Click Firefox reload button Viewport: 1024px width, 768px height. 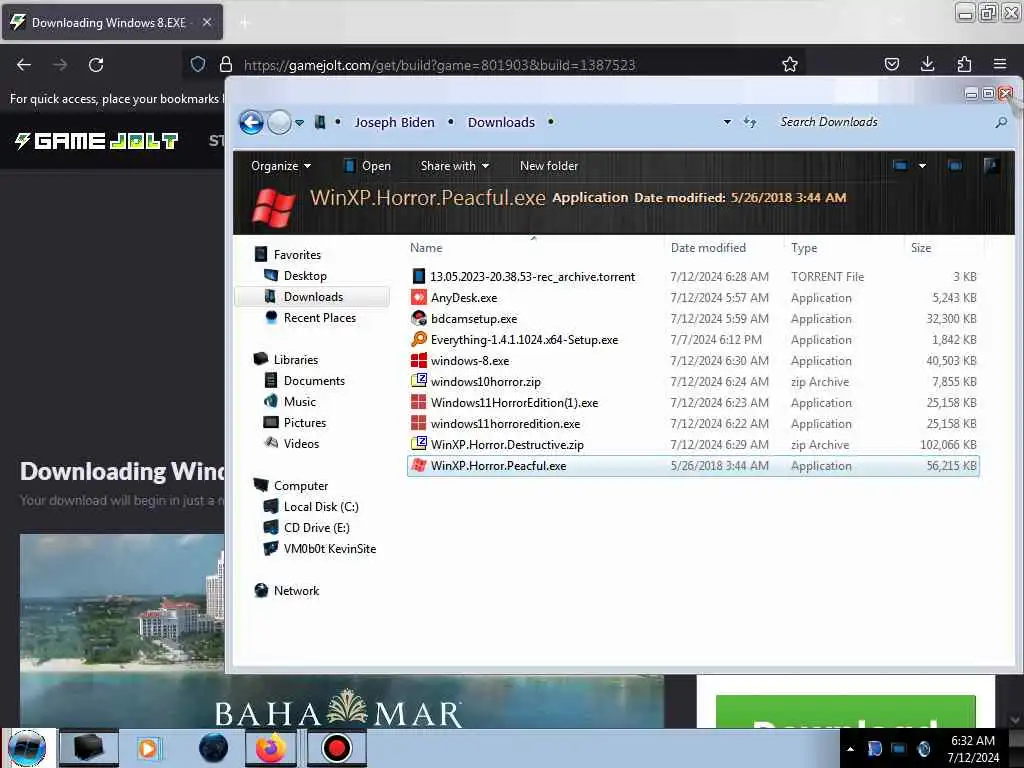coord(96,65)
